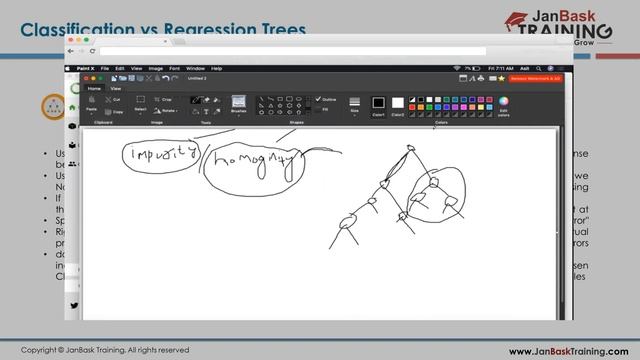Select the Color1 black swatch
Viewport: 640px width, 360px height.
click(x=378, y=103)
